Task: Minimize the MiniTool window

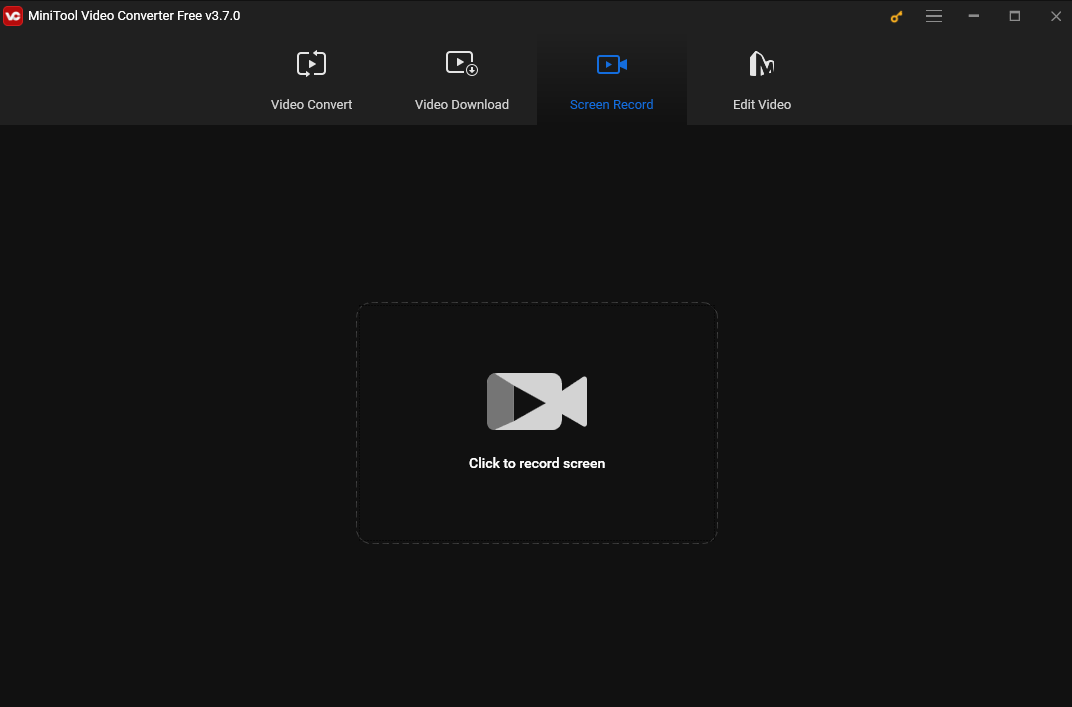Action: pos(973,16)
